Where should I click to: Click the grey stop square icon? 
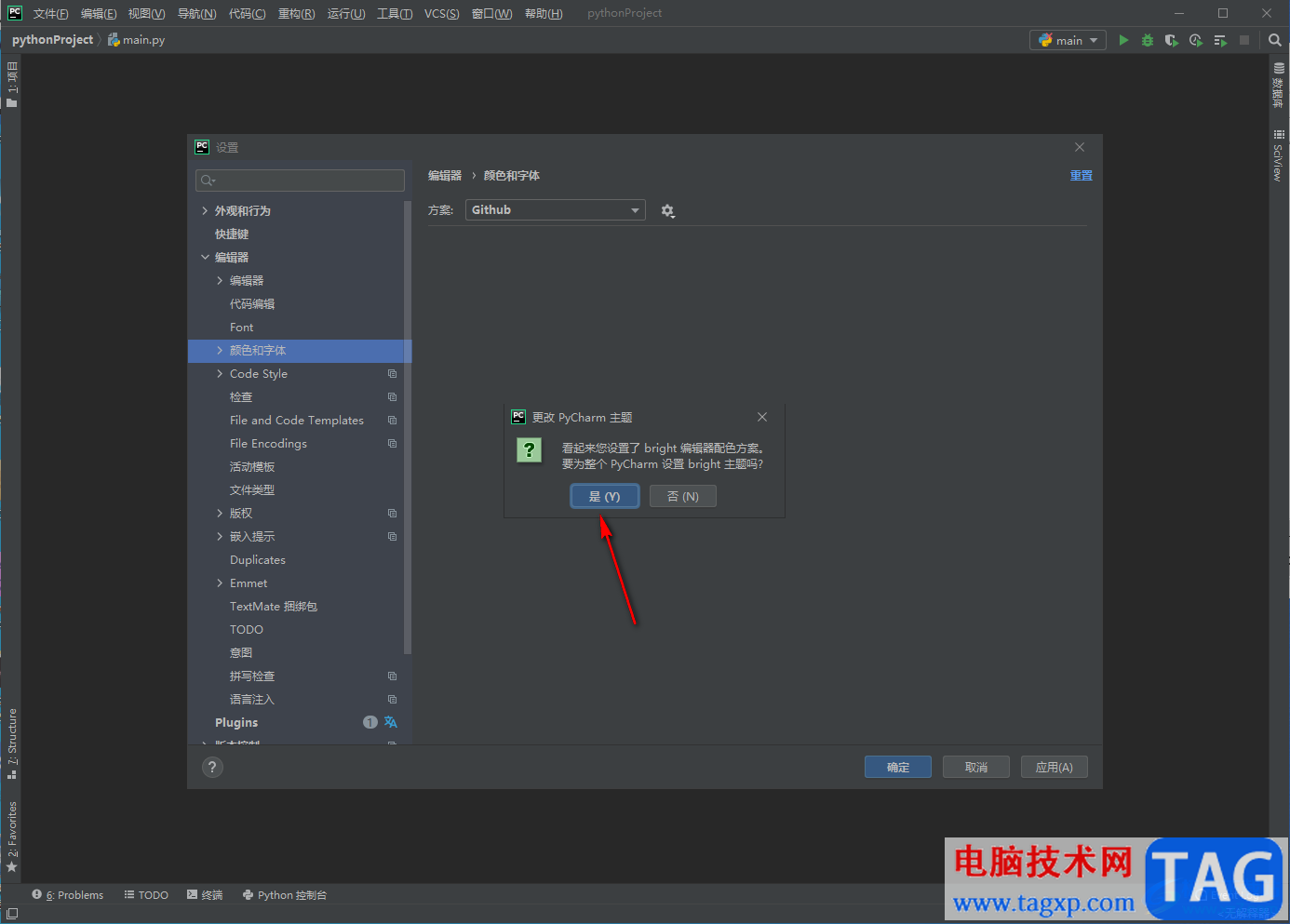1244,40
